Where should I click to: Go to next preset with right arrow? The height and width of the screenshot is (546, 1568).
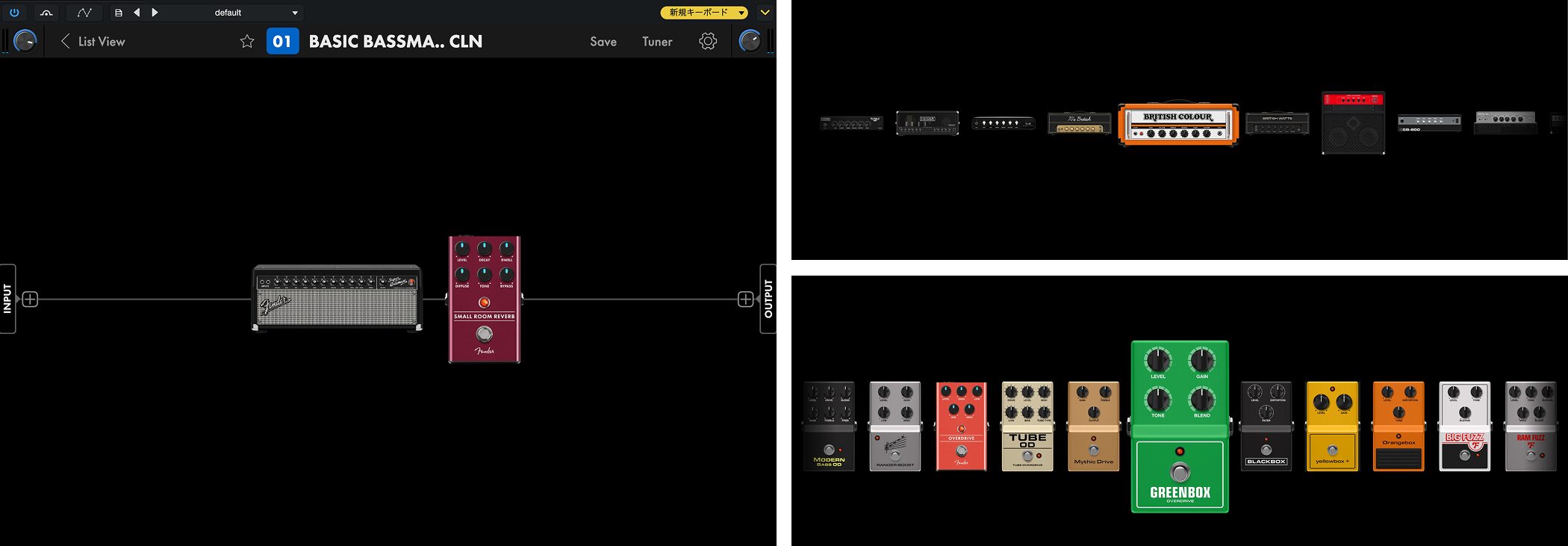pyautogui.click(x=155, y=12)
